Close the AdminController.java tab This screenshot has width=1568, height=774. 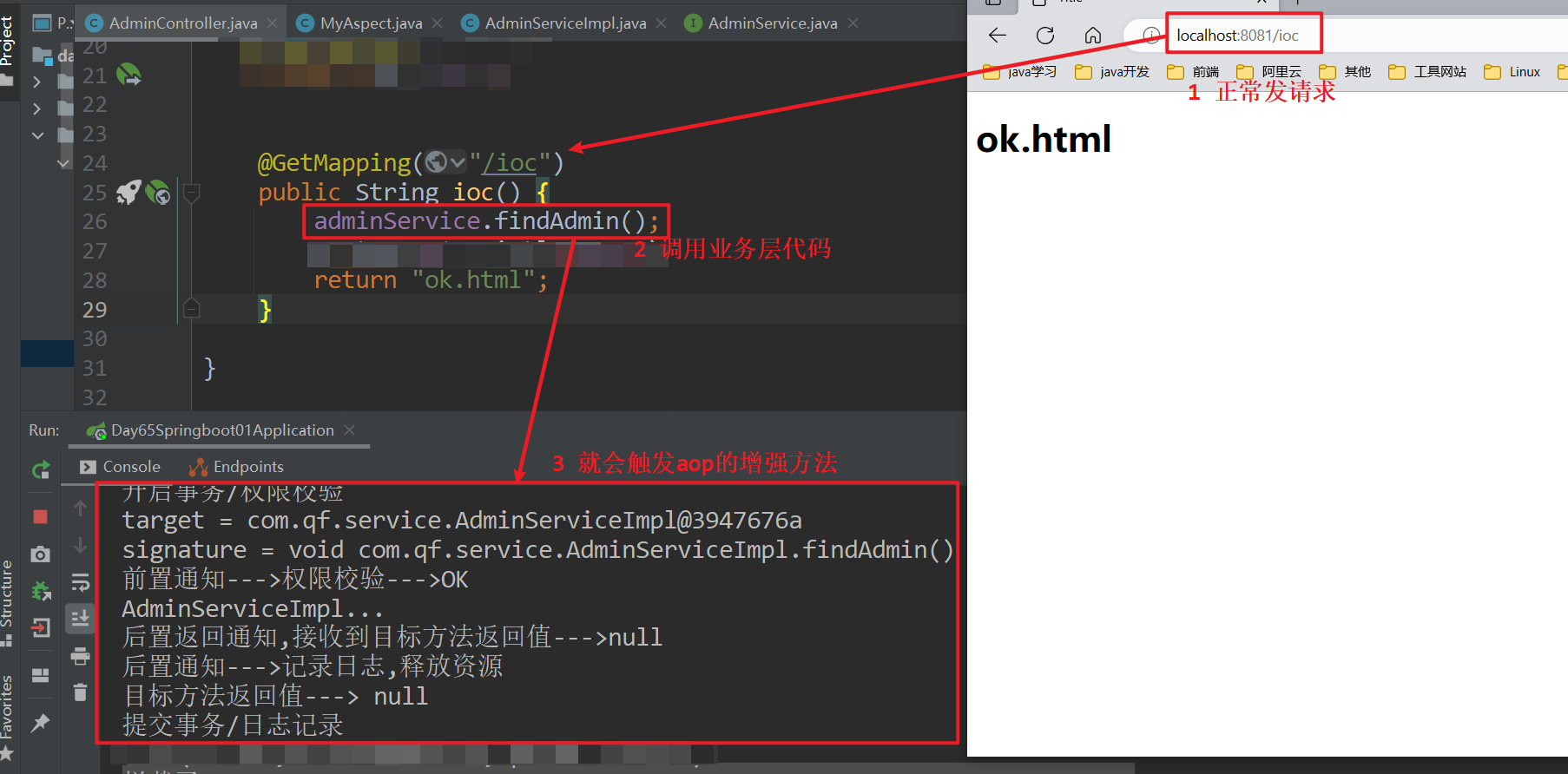[273, 23]
